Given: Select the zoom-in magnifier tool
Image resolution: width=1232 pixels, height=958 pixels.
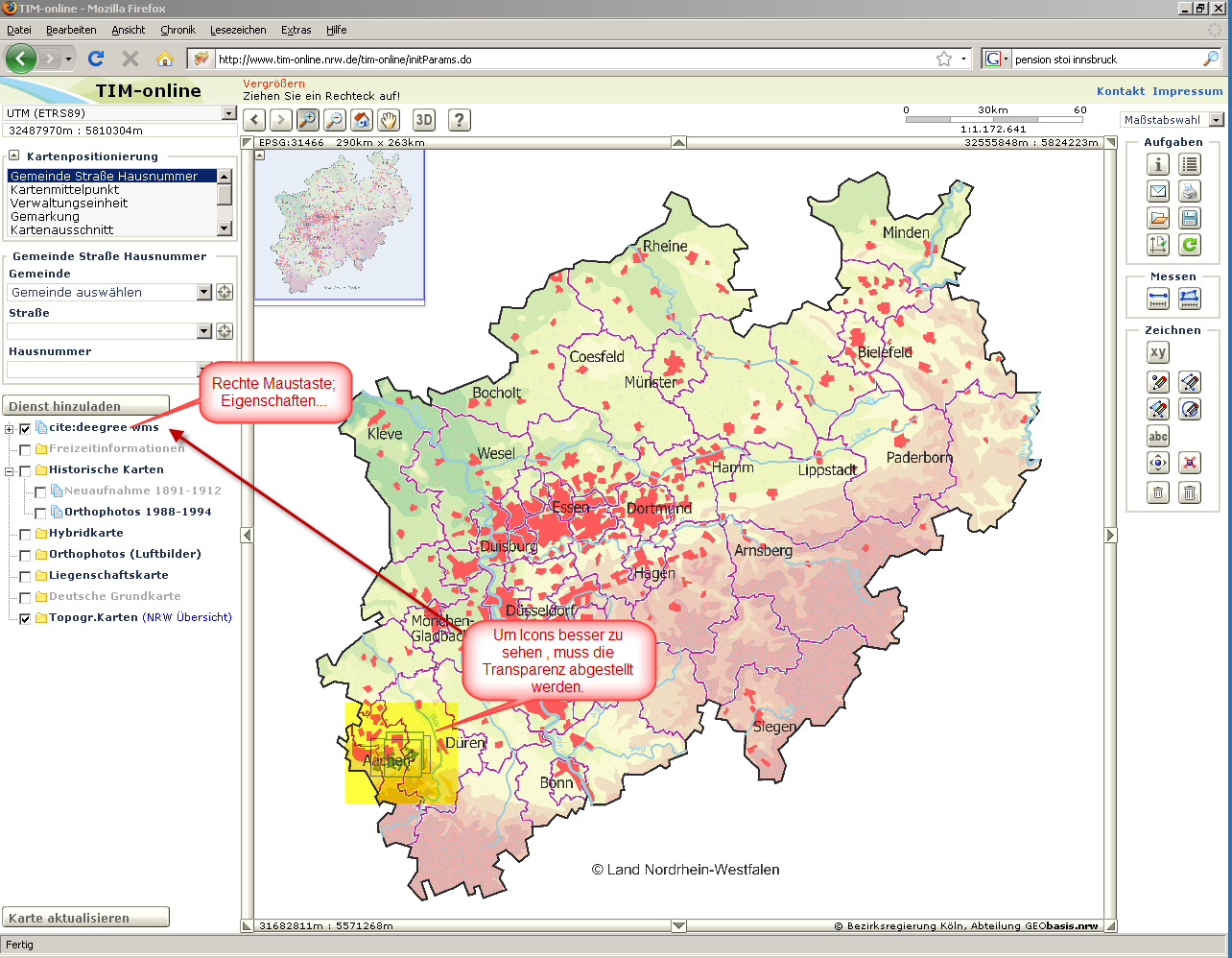Looking at the screenshot, I should (x=307, y=120).
